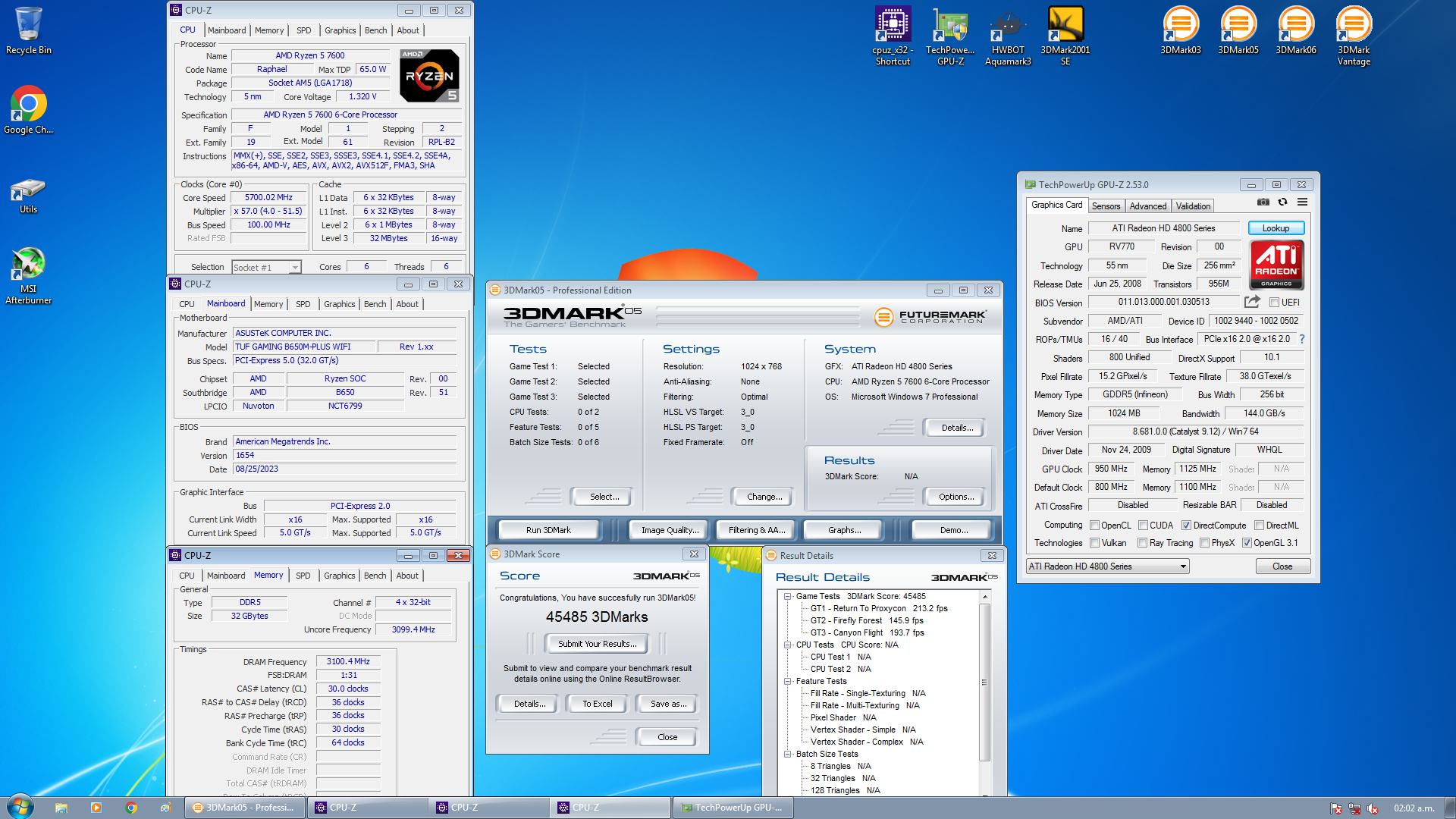Click the Filtering & AA button
1456x819 pixels.
756,530
